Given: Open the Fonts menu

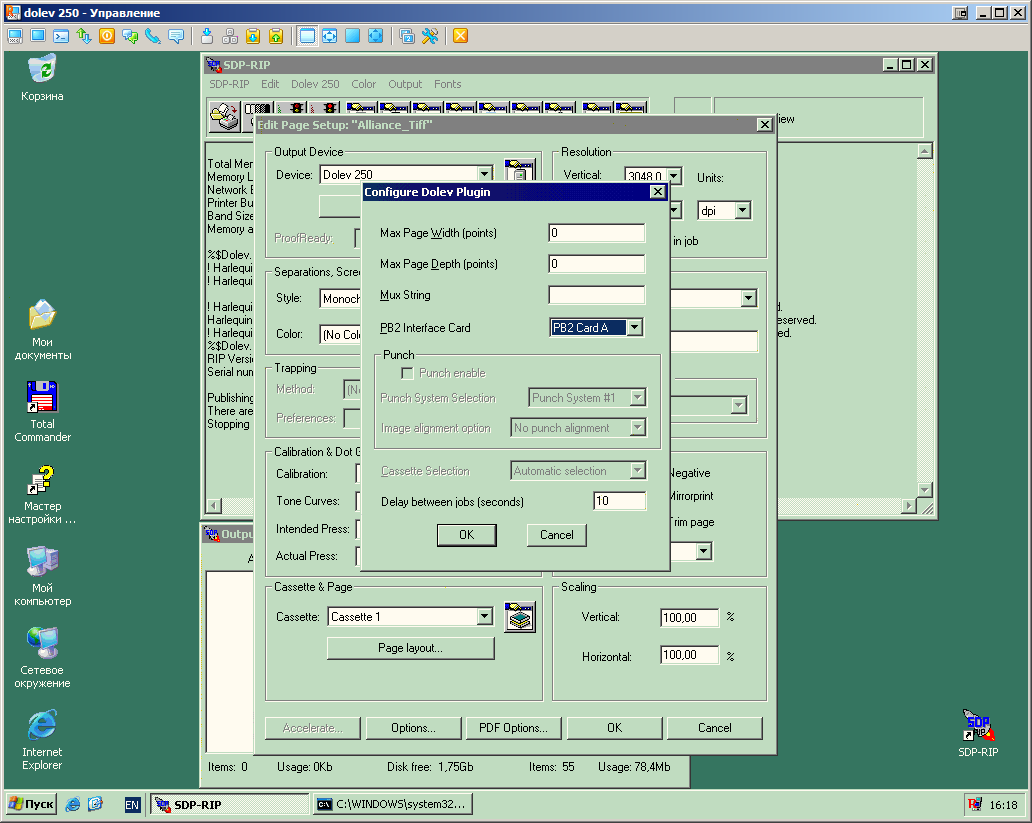Looking at the screenshot, I should tap(448, 84).
